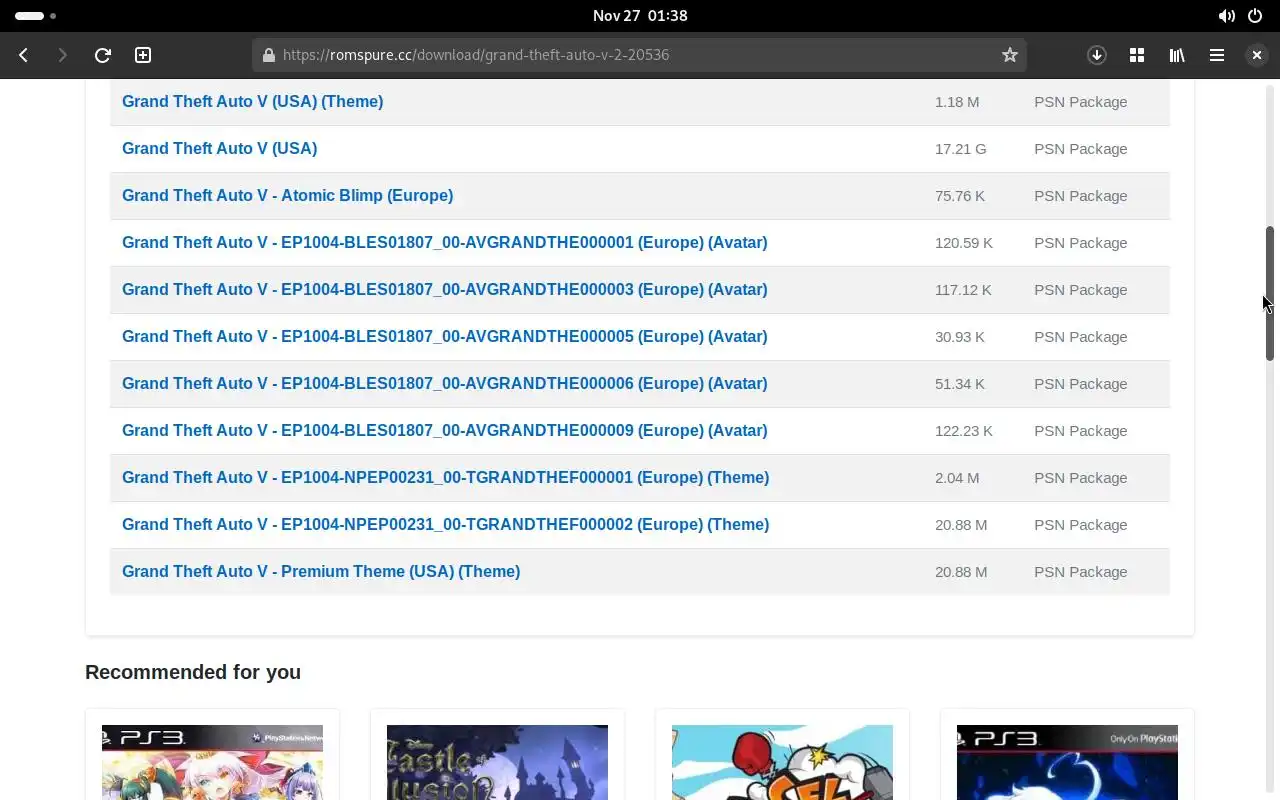
Task: Click the Recommended for you heading
Action: click(x=193, y=672)
